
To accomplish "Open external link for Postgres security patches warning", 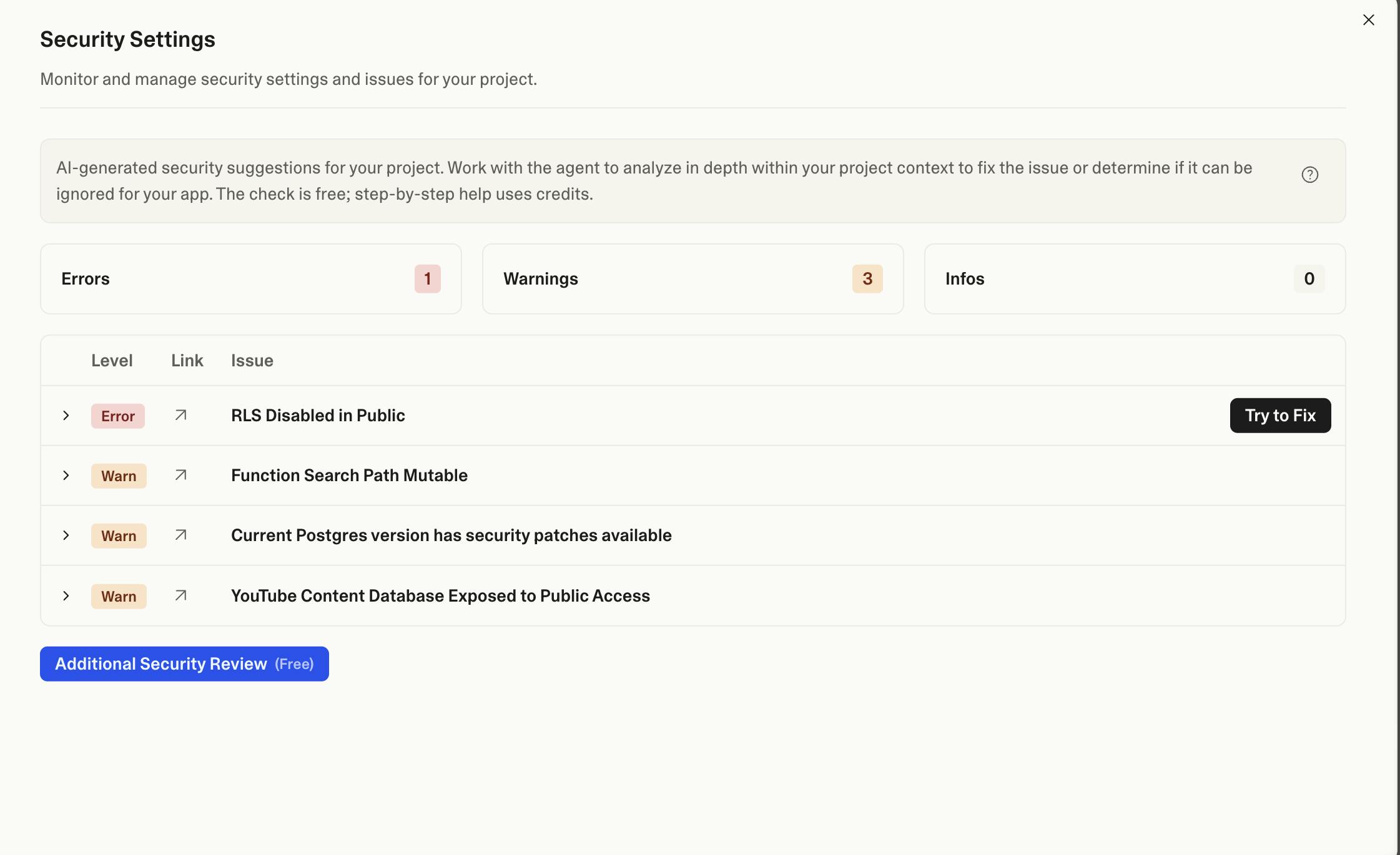I will pos(180,535).
